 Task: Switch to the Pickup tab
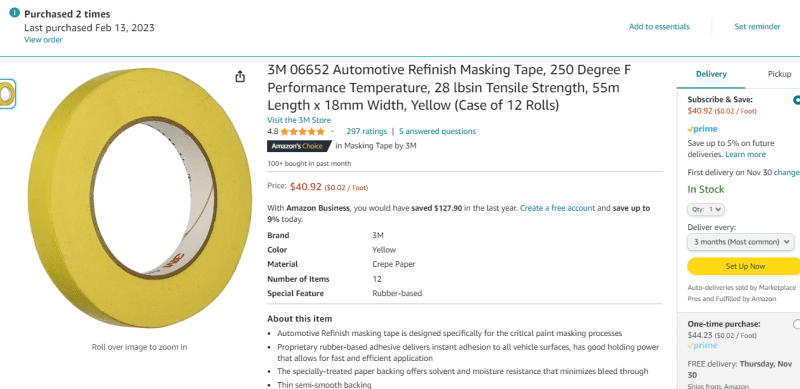pos(779,75)
